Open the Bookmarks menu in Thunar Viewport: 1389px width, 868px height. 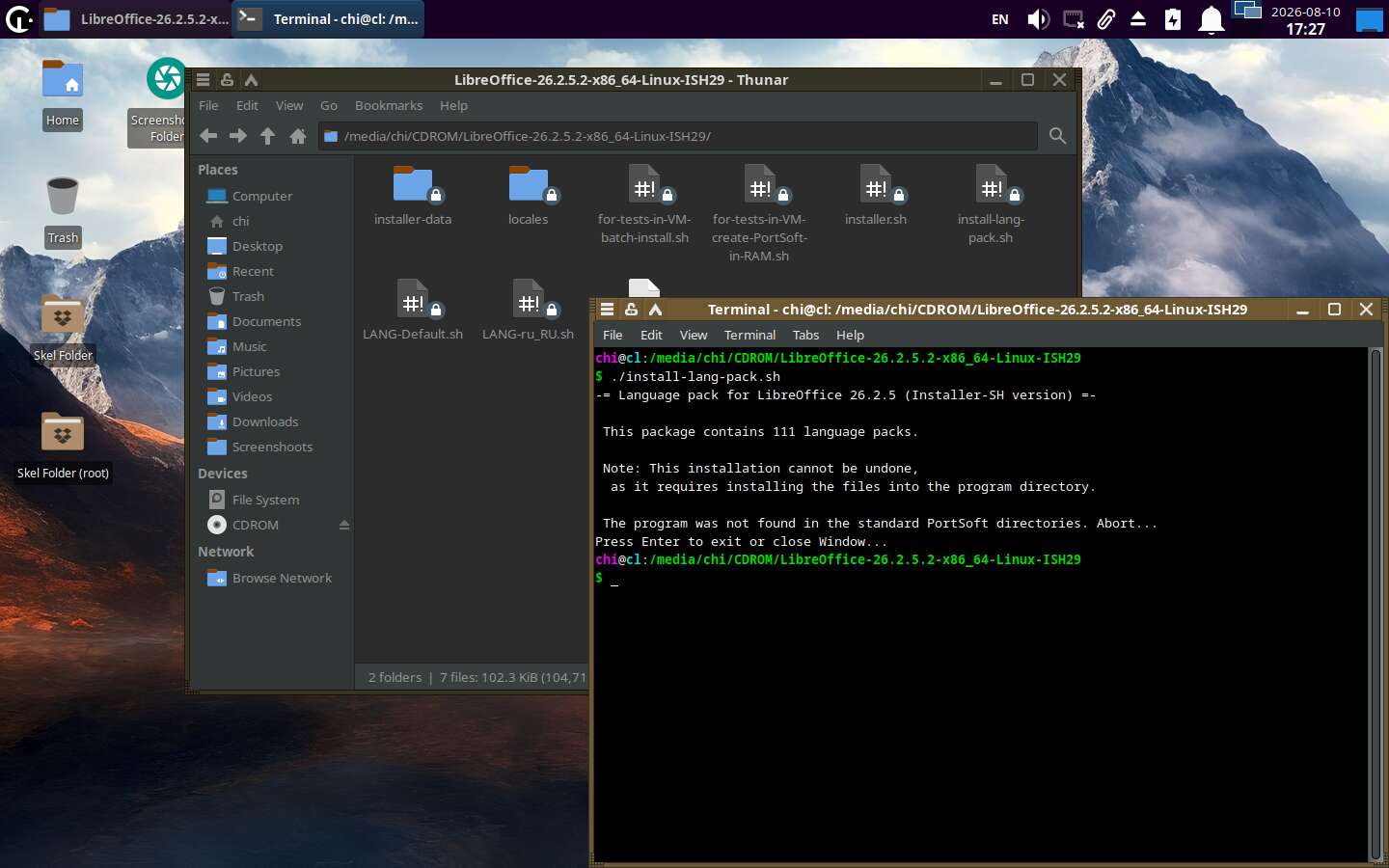pos(389,105)
